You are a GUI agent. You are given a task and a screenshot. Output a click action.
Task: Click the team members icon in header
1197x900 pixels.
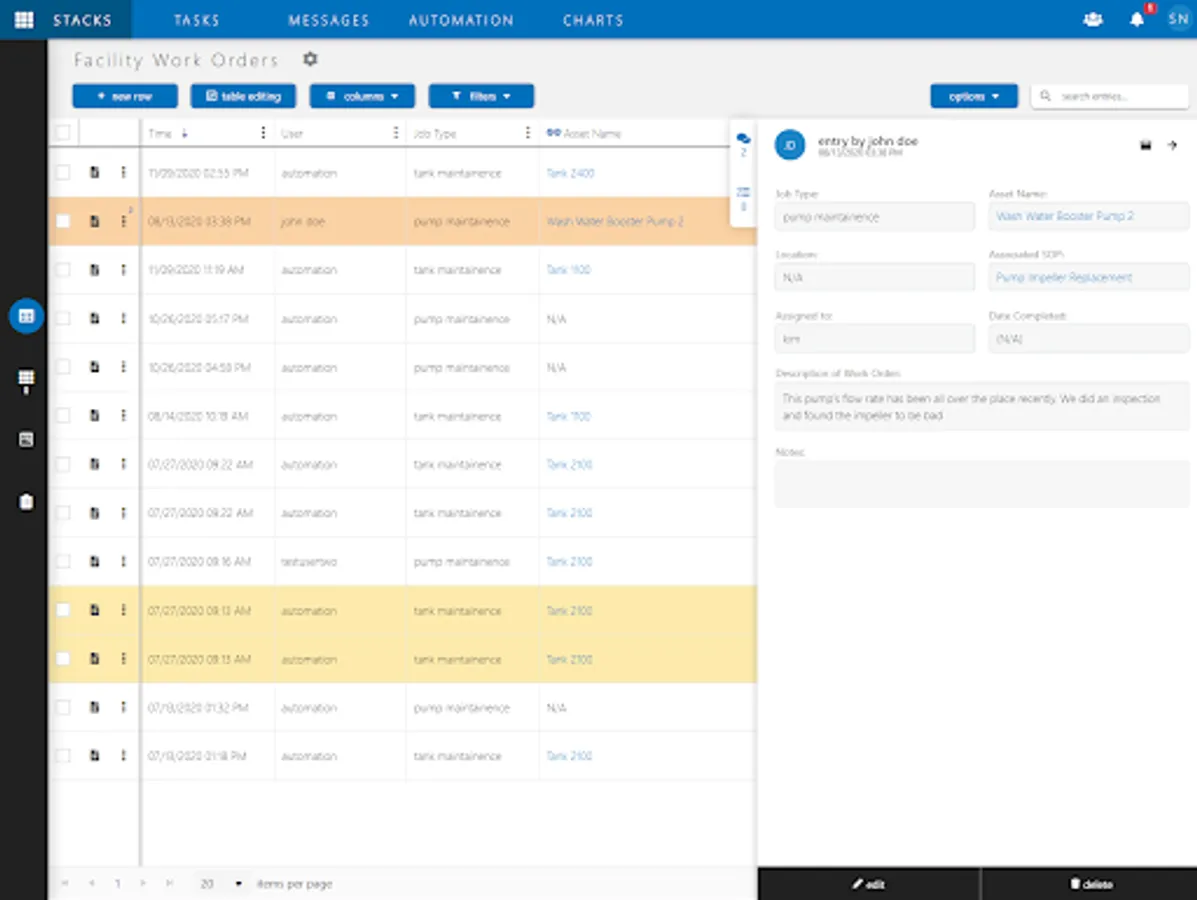[1093, 20]
